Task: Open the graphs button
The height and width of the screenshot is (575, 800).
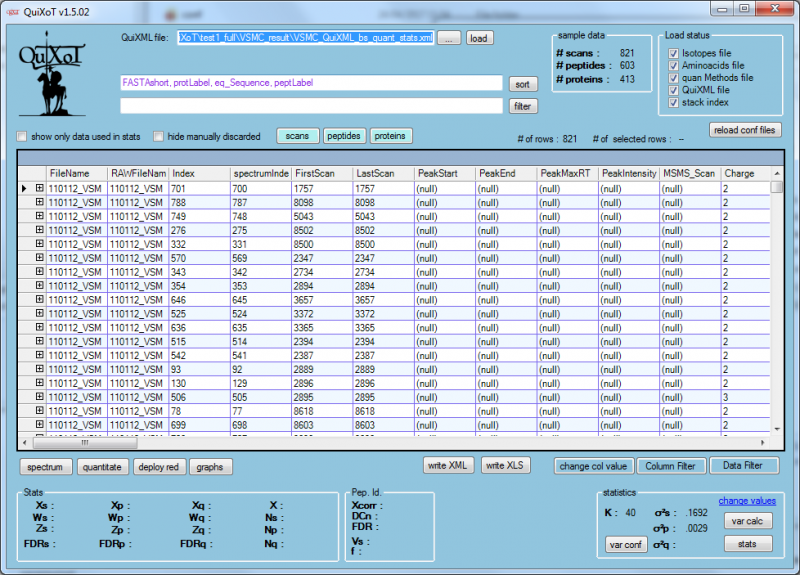Action: point(210,467)
